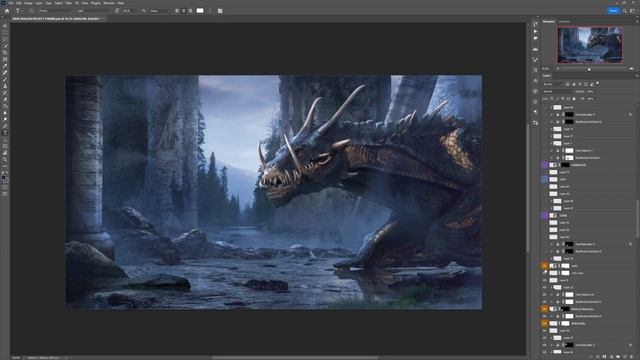Open the anti-aliasing method dropdown
This screenshot has width=640, height=360.
pyautogui.click(x=160, y=11)
